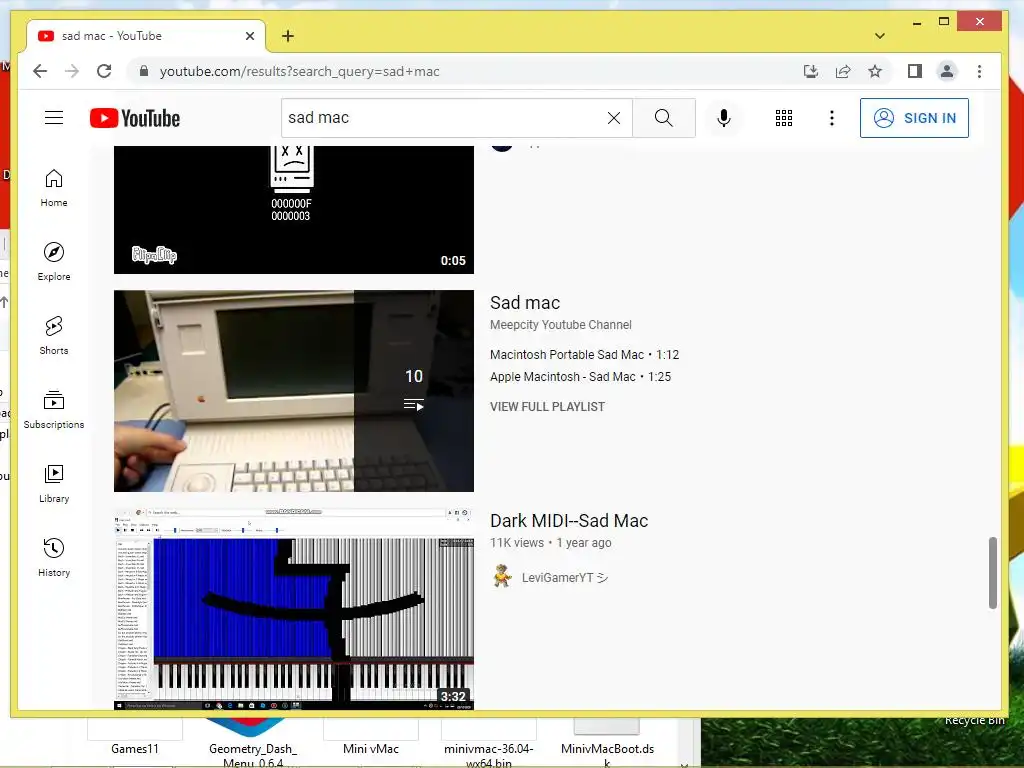The width and height of the screenshot is (1024, 768).
Task: Share this page icon in address bar
Action: 843,71
